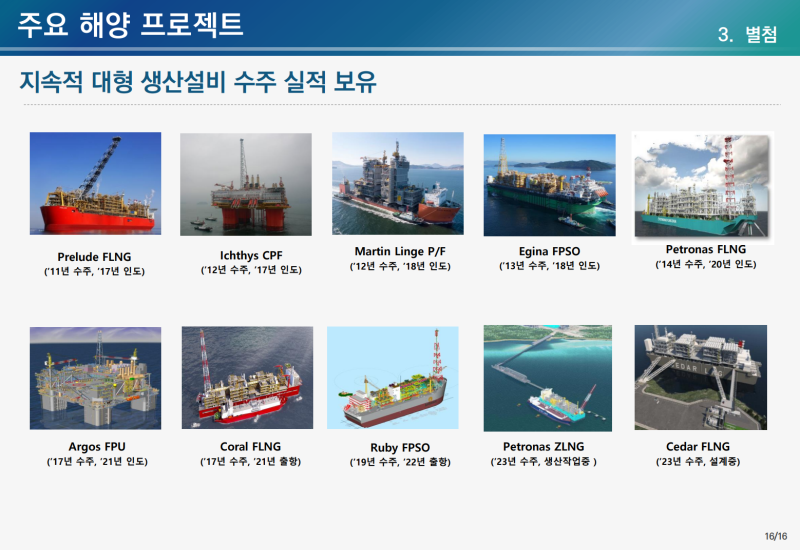Click the '3. 별첨' section label
800x550 pixels.
click(x=746, y=35)
